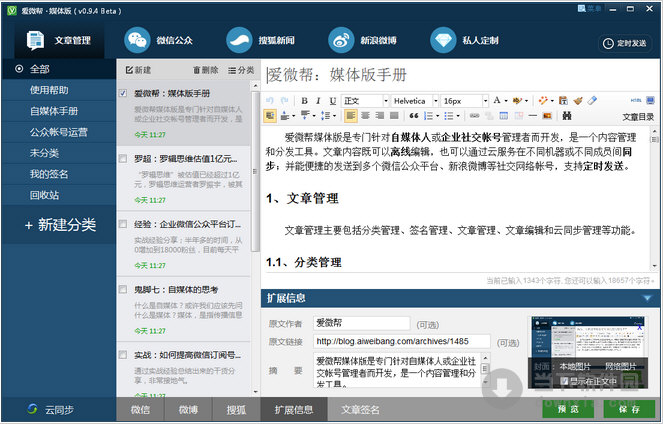Switch to HTML source view
This screenshot has width=663, height=427.
point(636,101)
